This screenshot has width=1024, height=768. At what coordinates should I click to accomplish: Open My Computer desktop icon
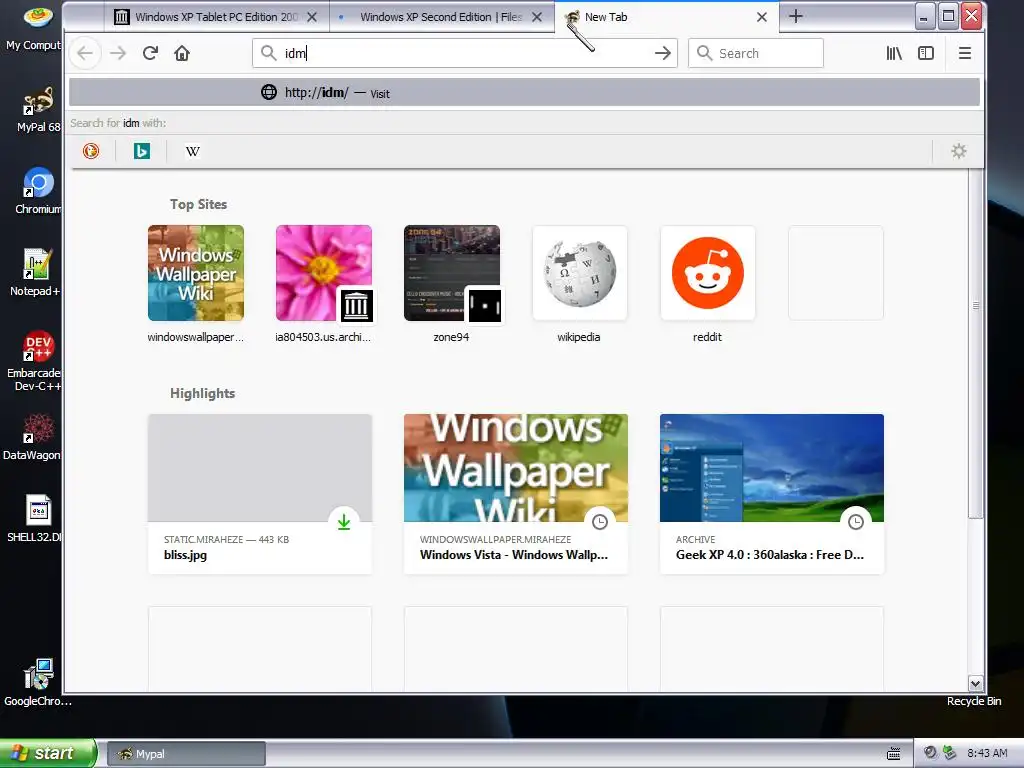click(x=36, y=27)
